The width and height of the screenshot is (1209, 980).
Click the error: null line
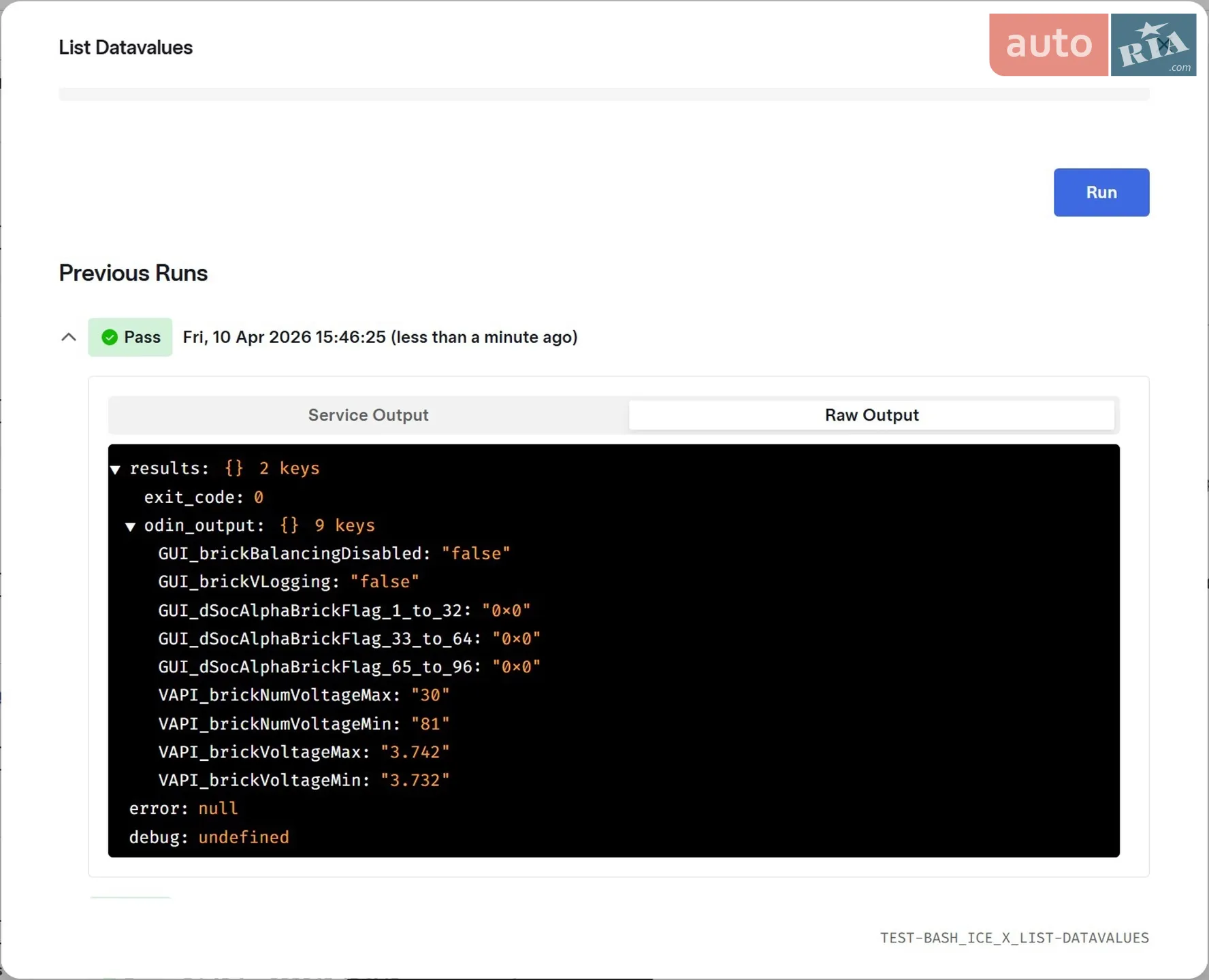tap(184, 808)
